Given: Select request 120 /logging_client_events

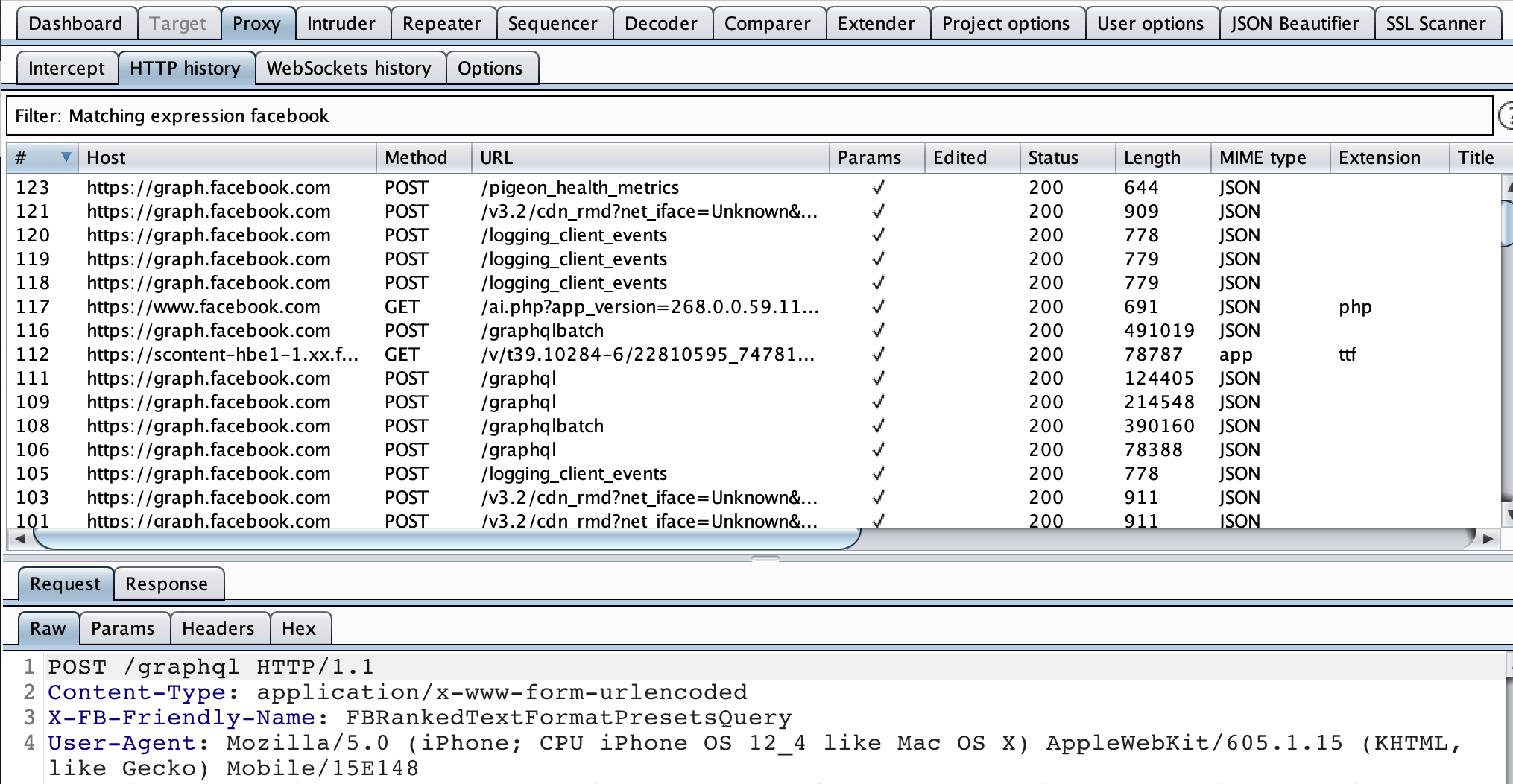Looking at the screenshot, I should [x=753, y=235].
